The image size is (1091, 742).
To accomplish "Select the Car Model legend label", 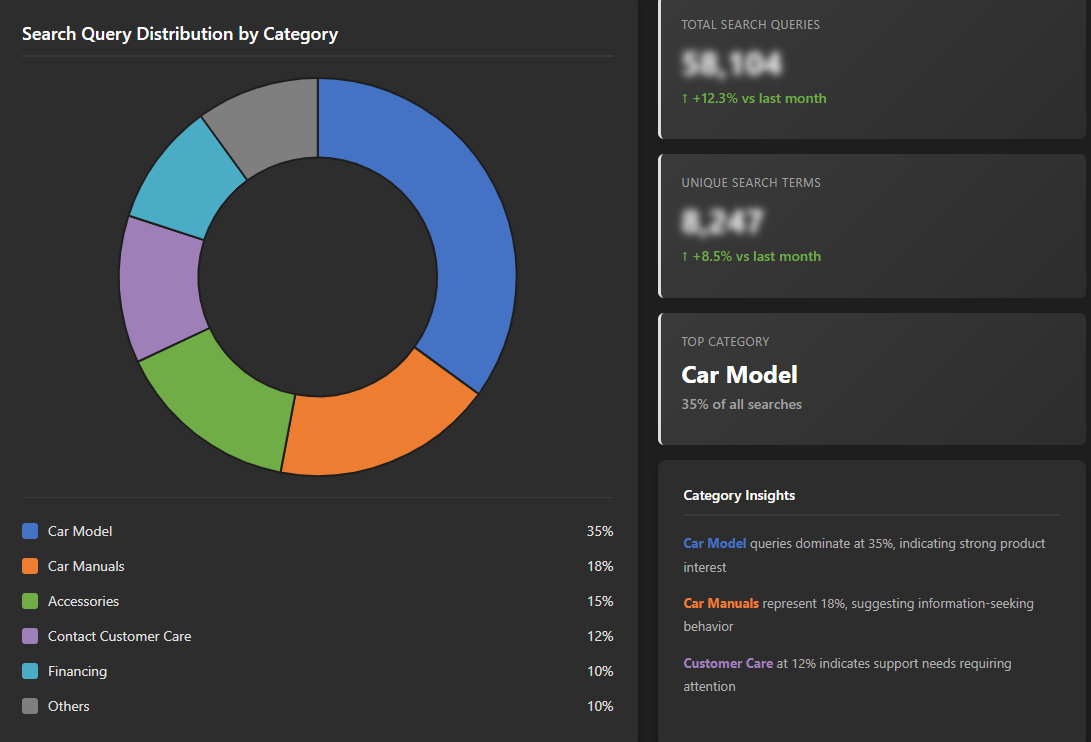I will point(80,531).
